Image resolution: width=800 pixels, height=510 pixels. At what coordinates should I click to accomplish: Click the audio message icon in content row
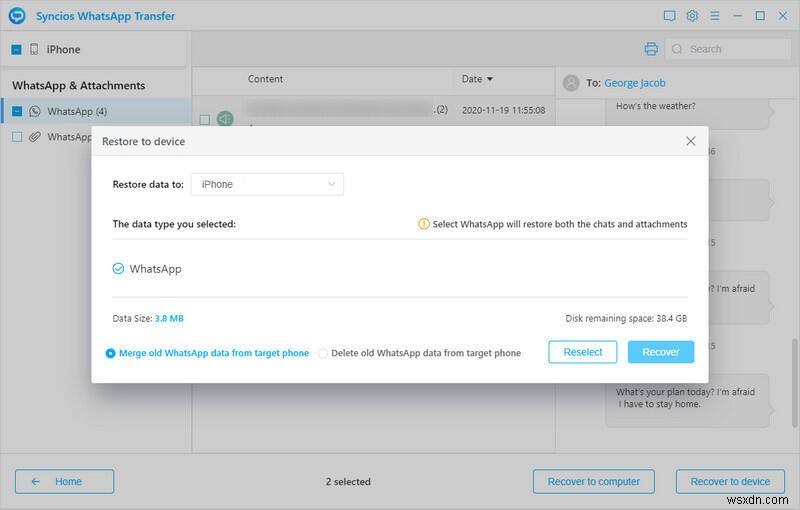(225, 118)
